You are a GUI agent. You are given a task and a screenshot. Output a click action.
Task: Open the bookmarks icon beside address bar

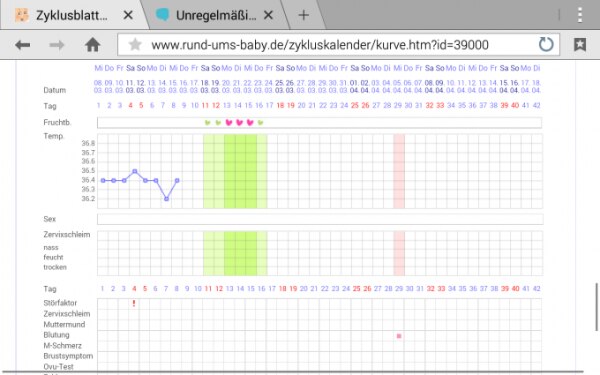pos(580,45)
